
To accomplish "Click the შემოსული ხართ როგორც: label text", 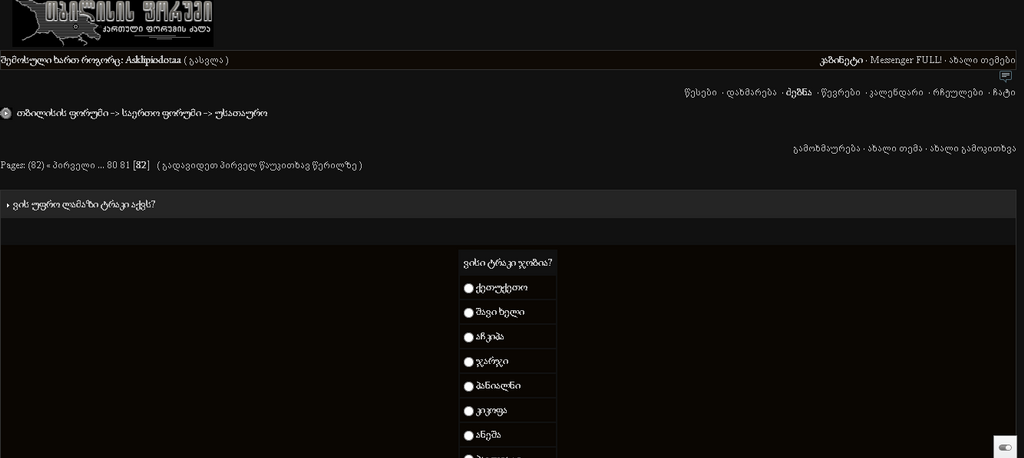I will pyautogui.click(x=61, y=60).
